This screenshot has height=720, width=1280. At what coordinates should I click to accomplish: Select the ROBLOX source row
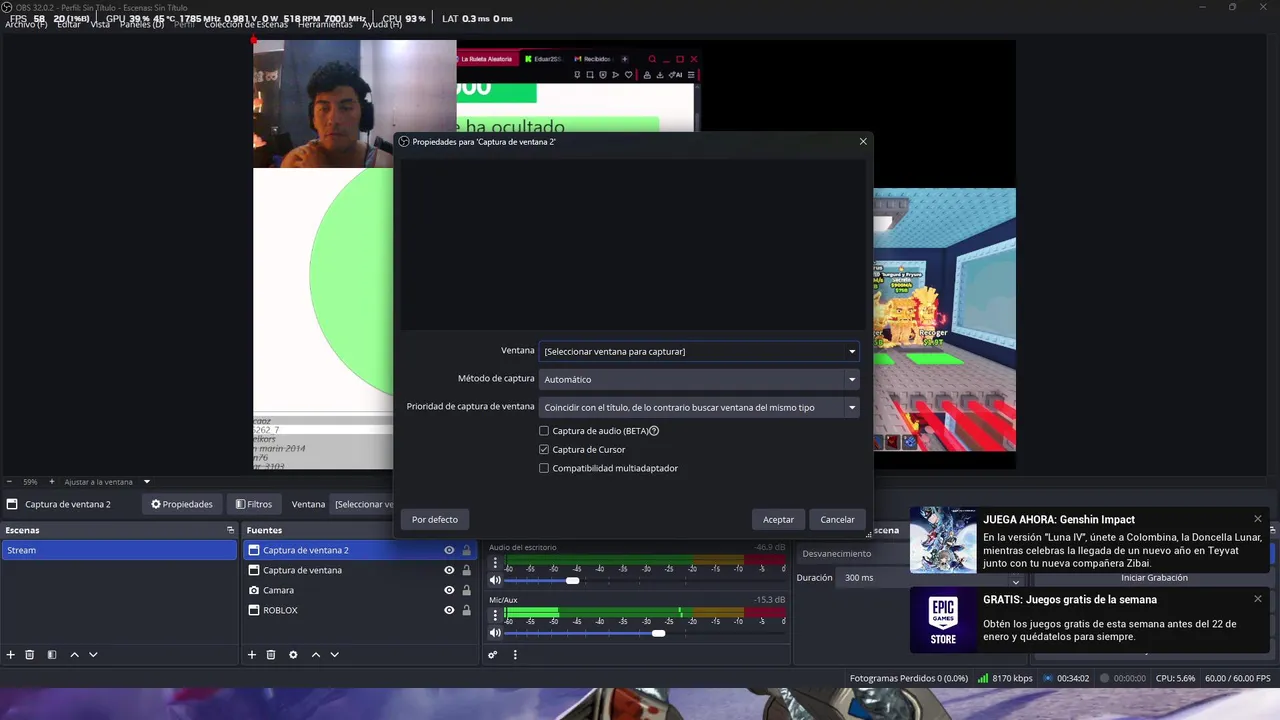coord(360,610)
